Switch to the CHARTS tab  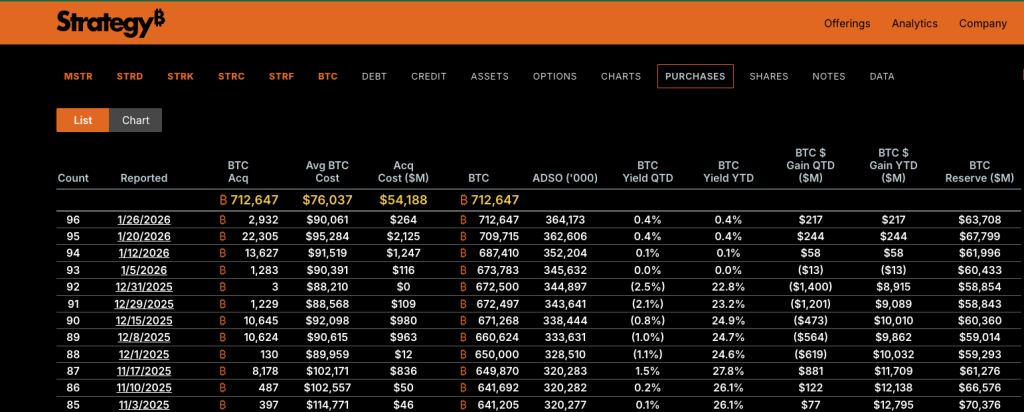click(x=621, y=76)
